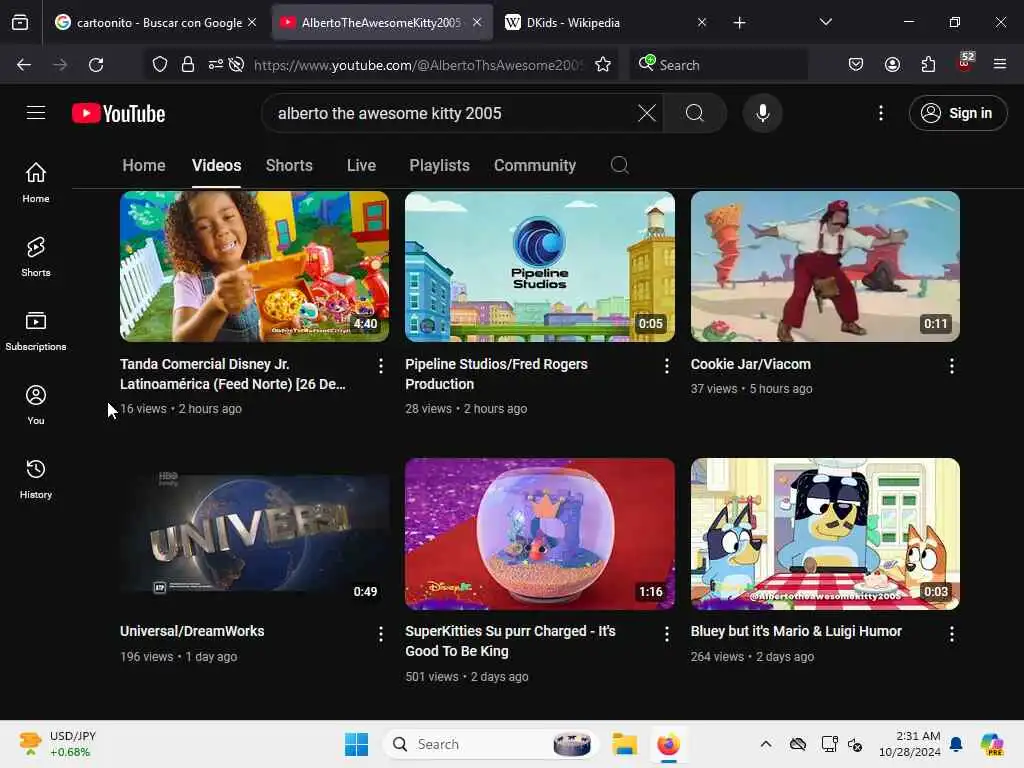Viewport: 1024px width, 768px height.
Task: Expand the list all tabs chevron
Action: click(x=825, y=22)
